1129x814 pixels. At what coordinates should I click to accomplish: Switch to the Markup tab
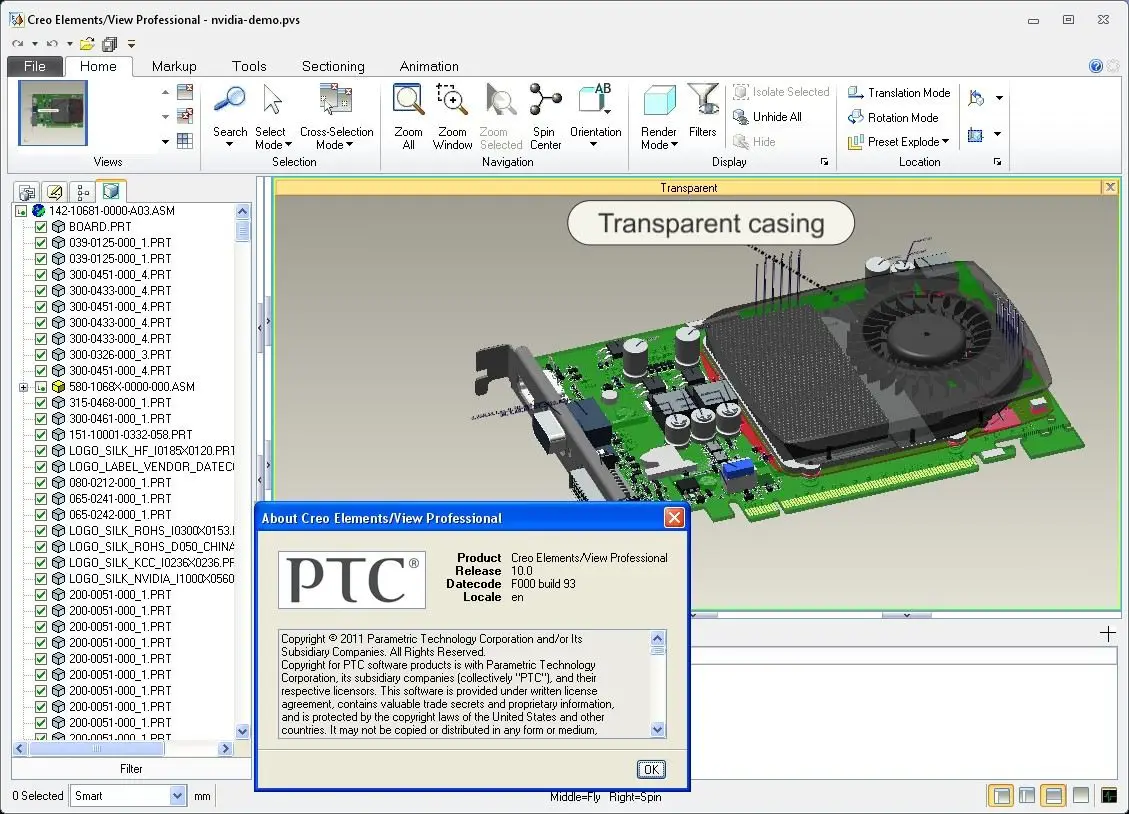coord(174,66)
